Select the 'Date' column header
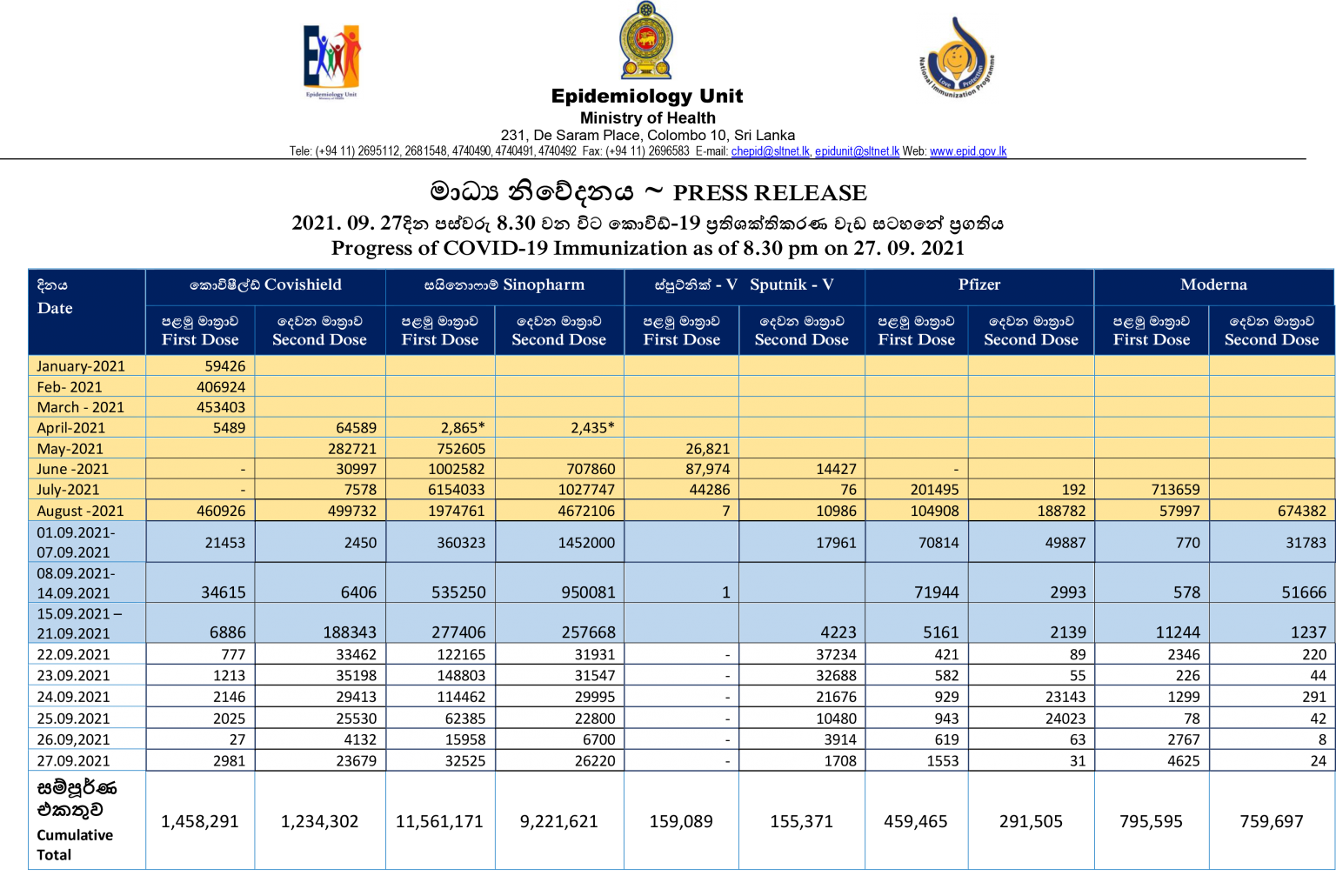Image resolution: width=1336 pixels, height=896 pixels. coord(55,308)
